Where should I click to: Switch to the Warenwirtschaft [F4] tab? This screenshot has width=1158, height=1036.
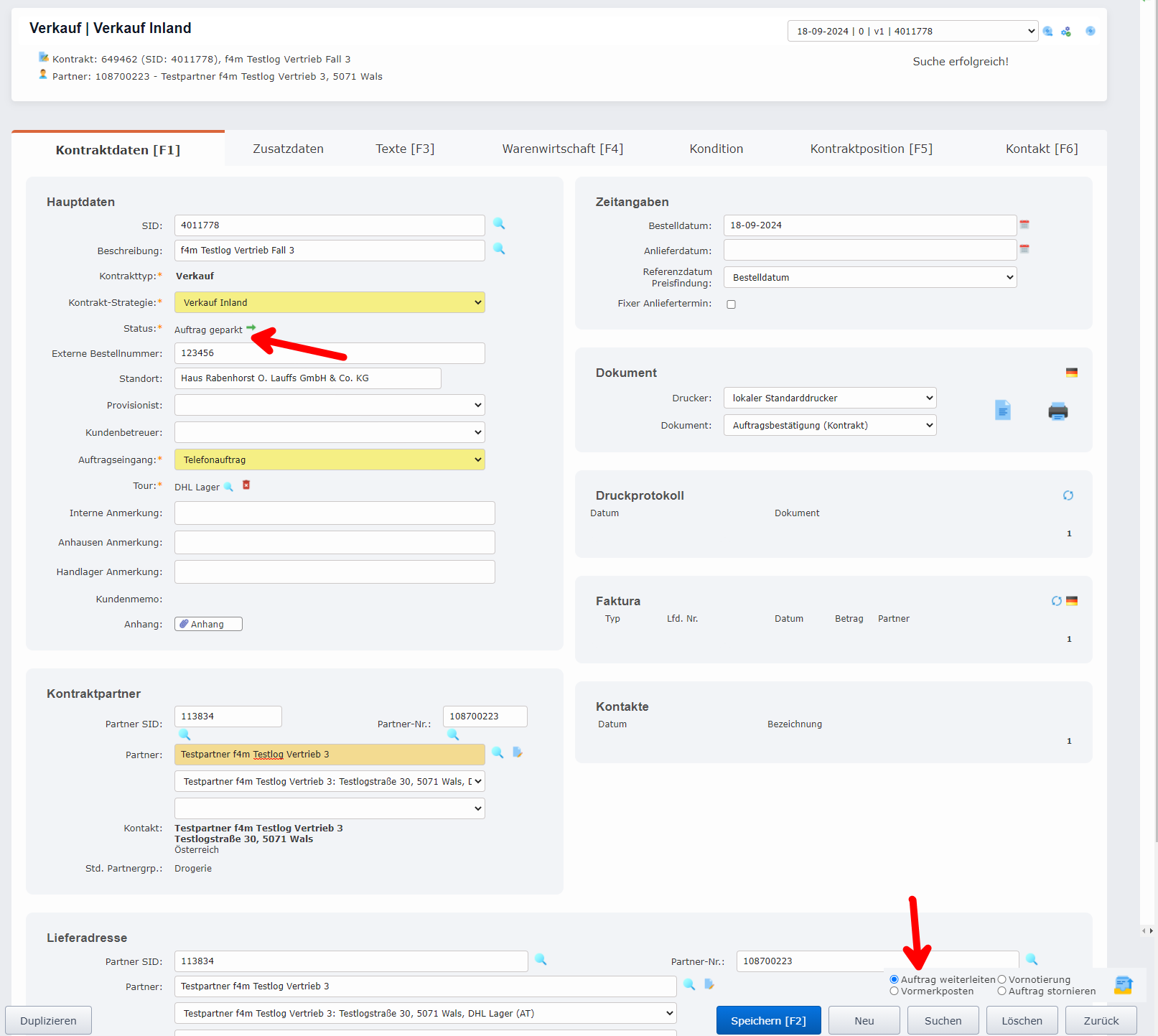562,149
